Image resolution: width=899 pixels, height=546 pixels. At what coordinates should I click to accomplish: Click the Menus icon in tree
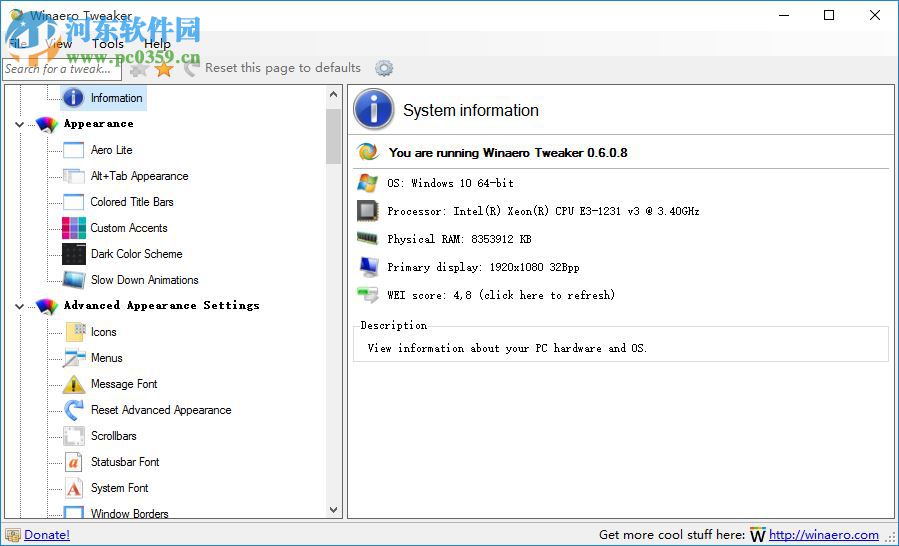click(x=74, y=358)
